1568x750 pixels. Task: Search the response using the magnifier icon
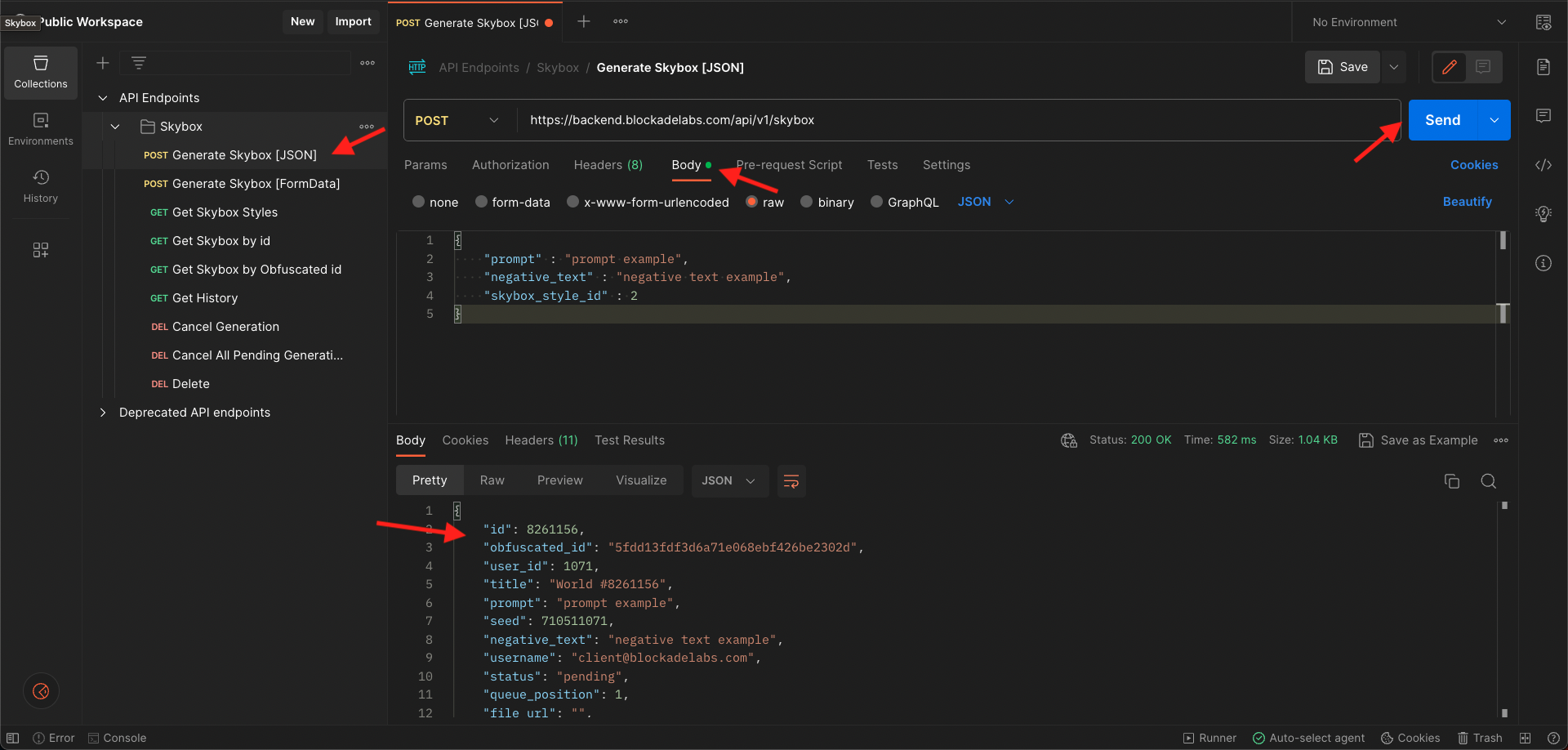1488,481
